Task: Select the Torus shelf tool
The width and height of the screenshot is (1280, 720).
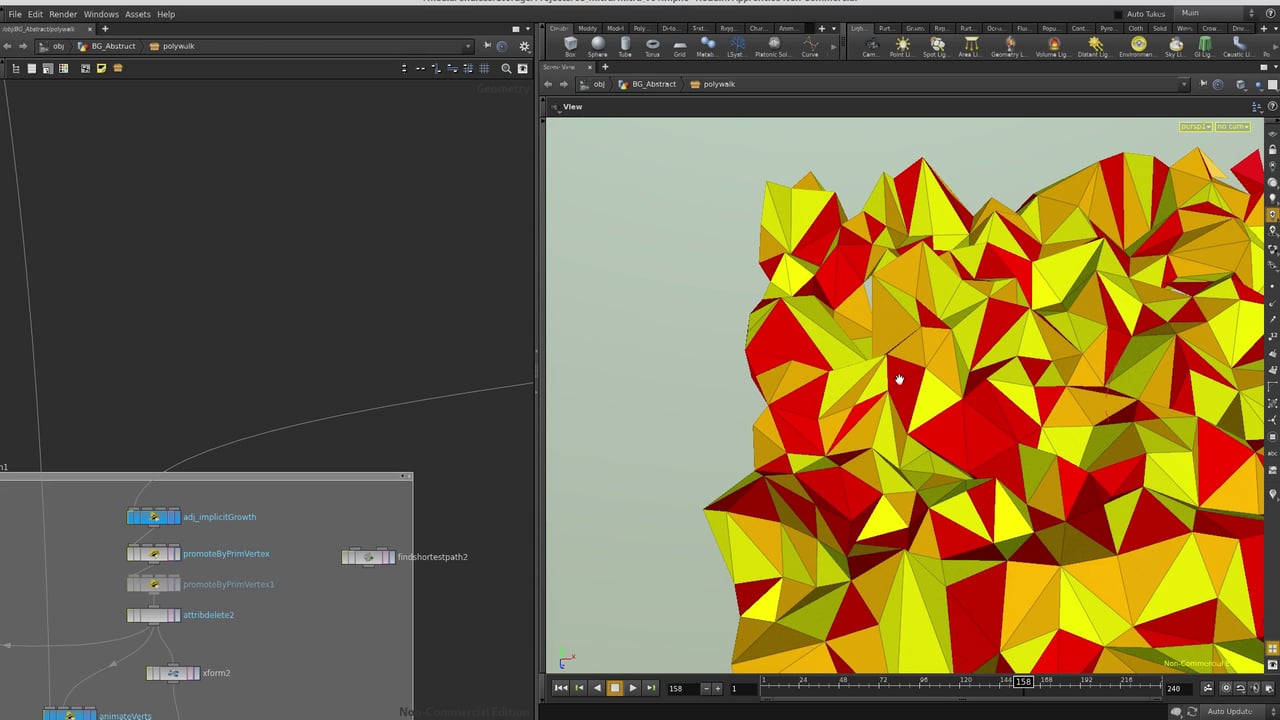Action: [652, 47]
